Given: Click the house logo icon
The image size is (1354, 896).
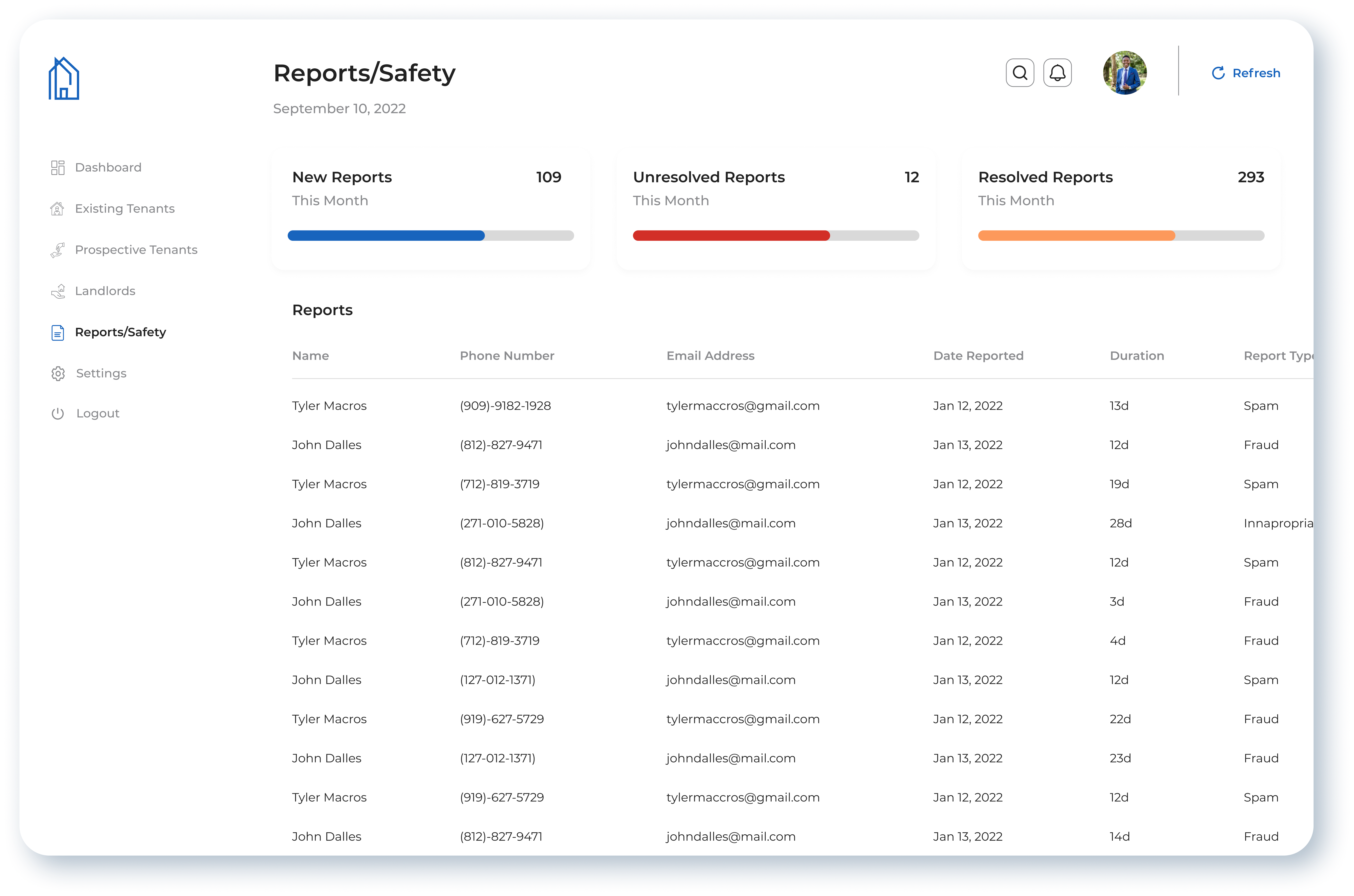Looking at the screenshot, I should point(63,78).
